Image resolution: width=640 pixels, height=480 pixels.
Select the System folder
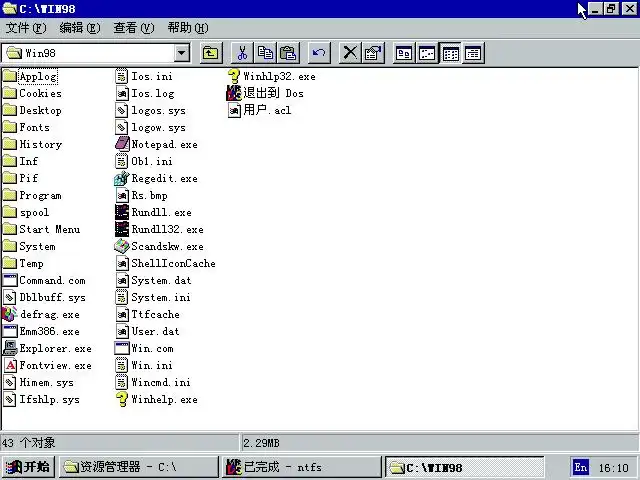29,247
